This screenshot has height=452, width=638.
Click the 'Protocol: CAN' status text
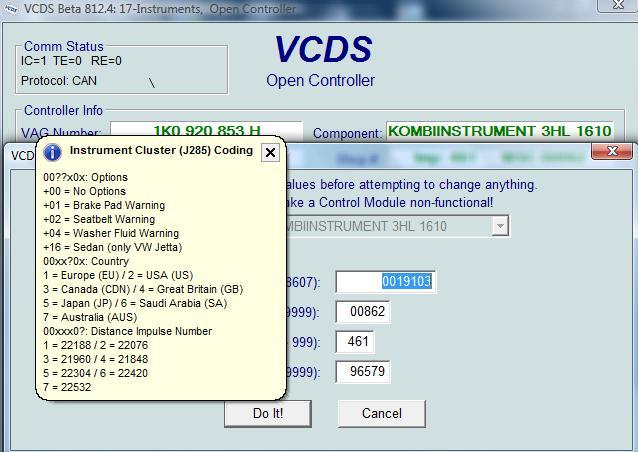point(59,81)
